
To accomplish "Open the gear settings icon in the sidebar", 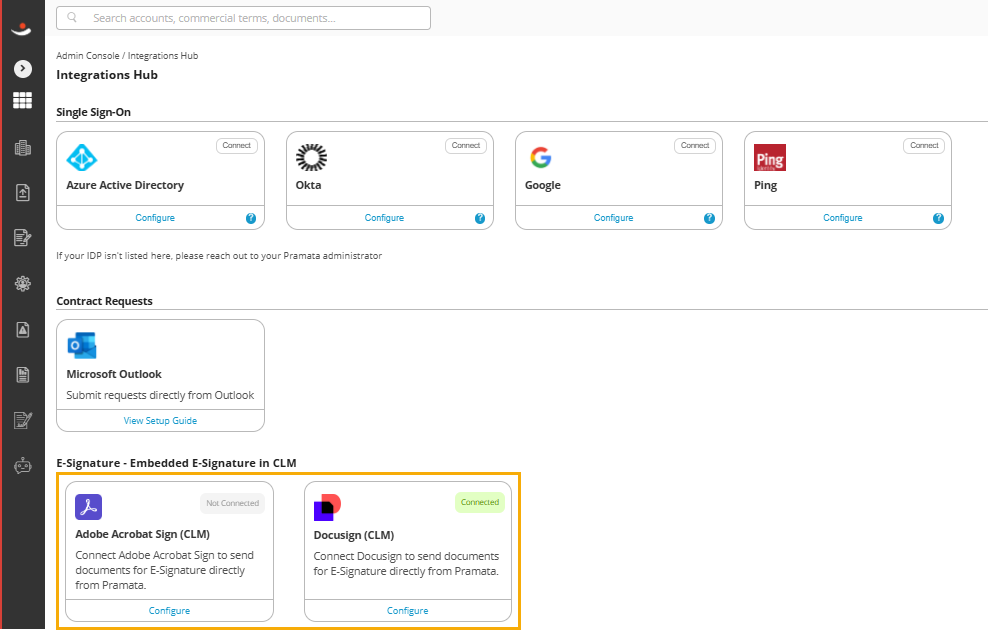I will pos(23,284).
